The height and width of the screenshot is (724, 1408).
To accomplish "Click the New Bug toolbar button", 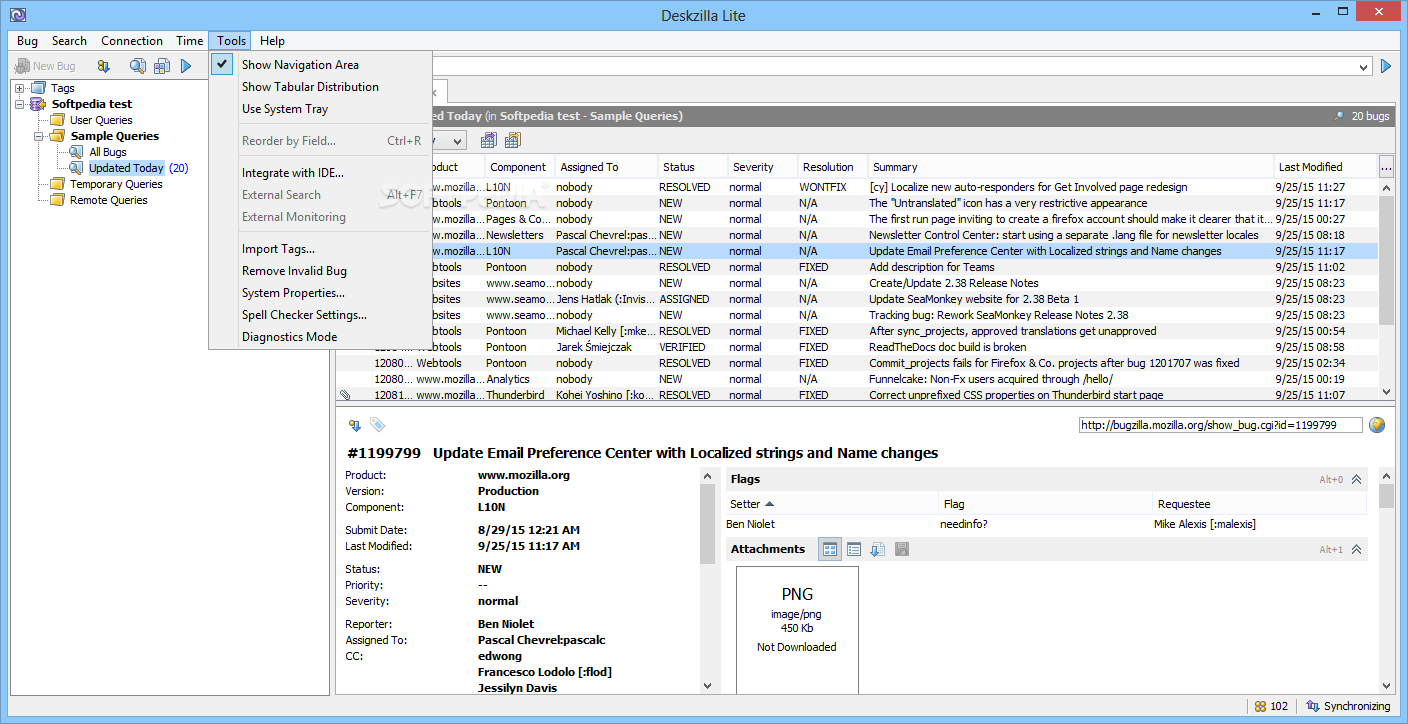I will pos(46,66).
